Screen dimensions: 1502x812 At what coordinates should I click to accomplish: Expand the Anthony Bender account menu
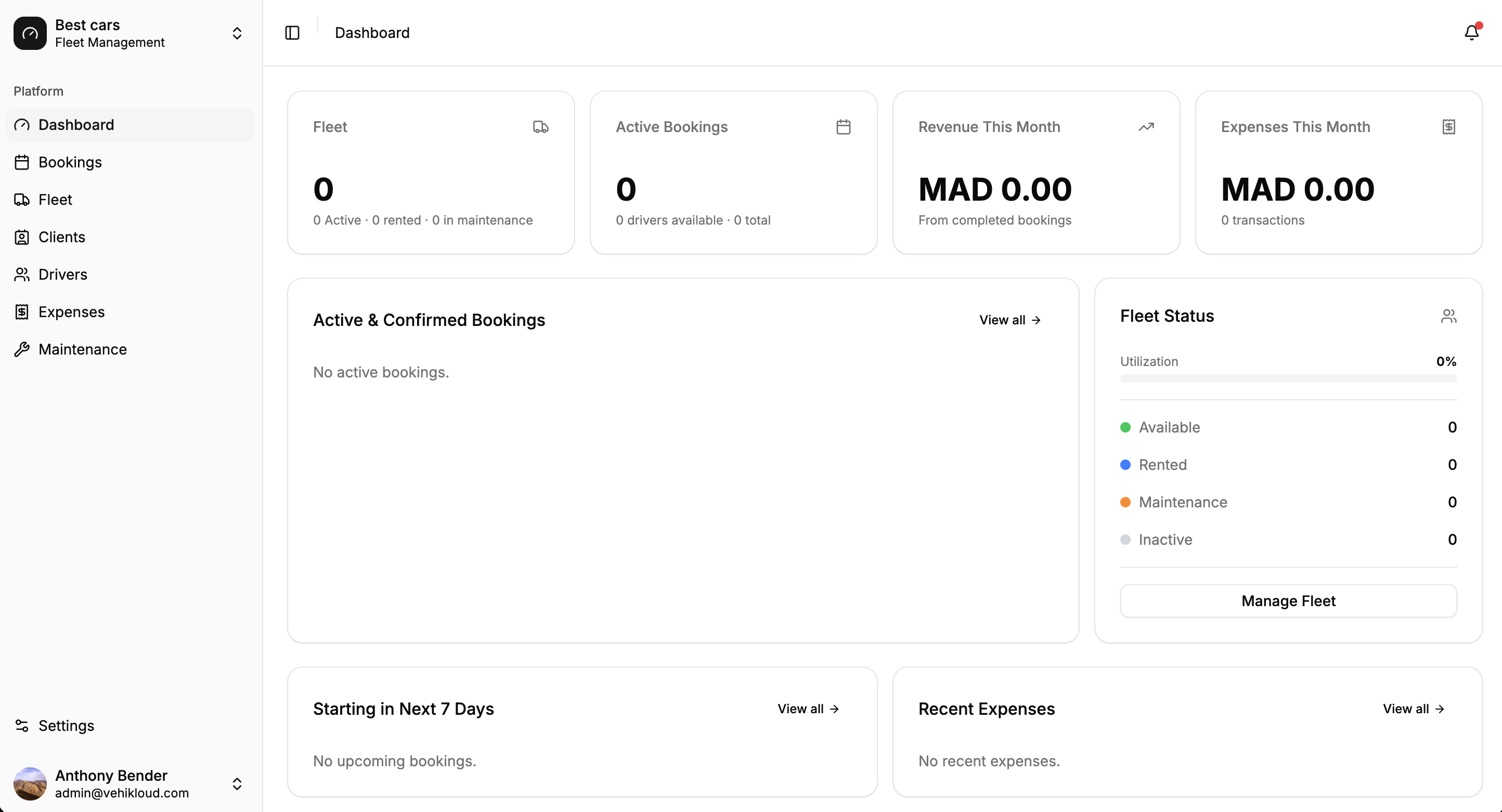coord(237,783)
